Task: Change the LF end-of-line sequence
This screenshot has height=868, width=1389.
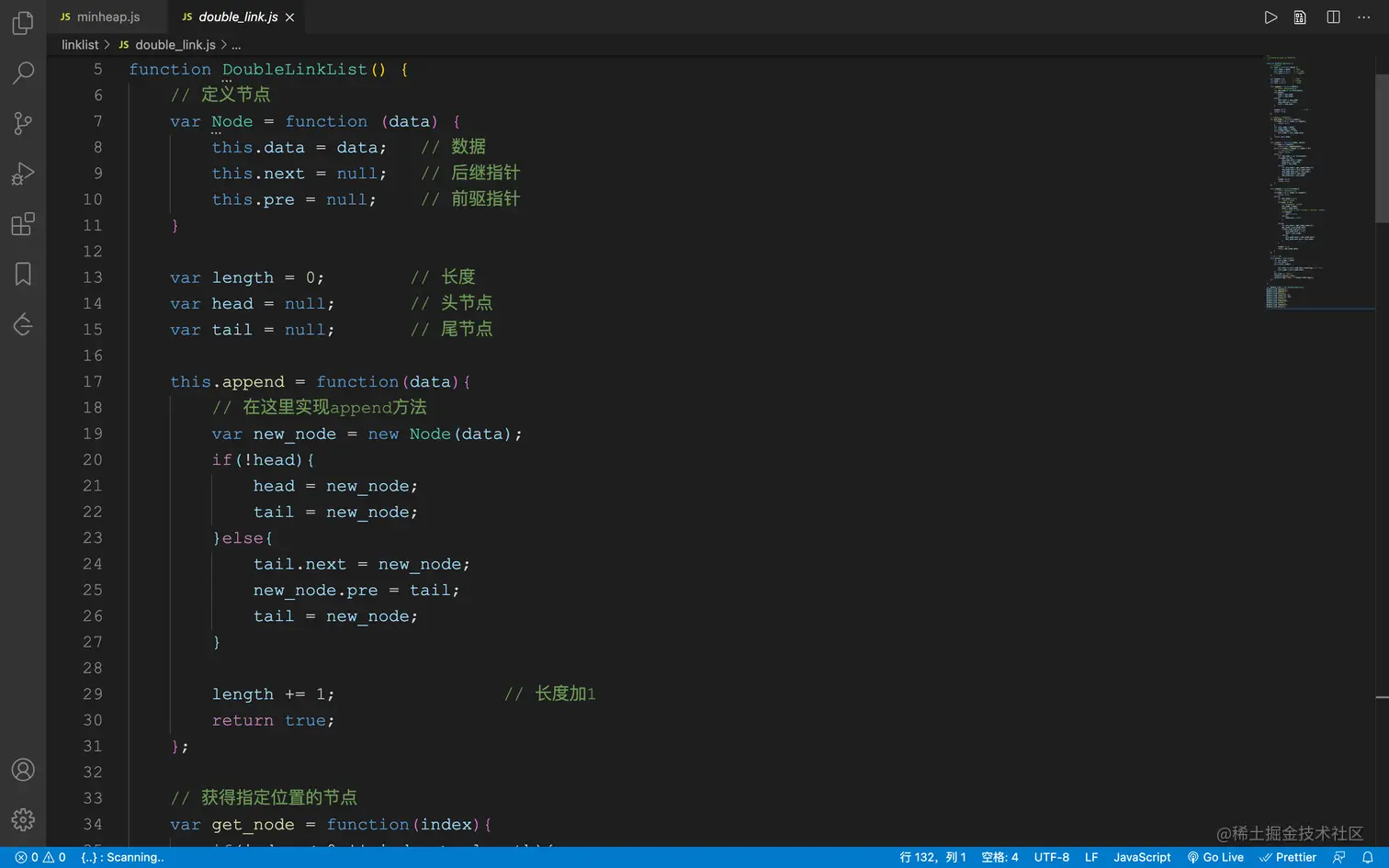Action: pos(1091,857)
